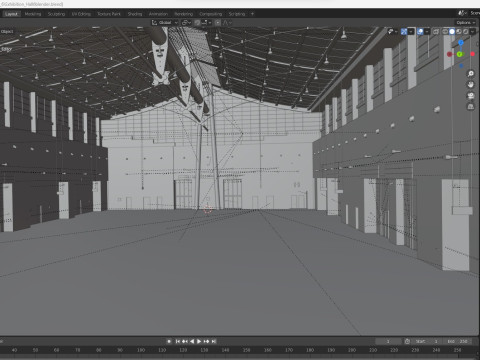The image size is (480, 360).
Task: Switch perspective/orthographic grid icon
Action: pyautogui.click(x=470, y=107)
